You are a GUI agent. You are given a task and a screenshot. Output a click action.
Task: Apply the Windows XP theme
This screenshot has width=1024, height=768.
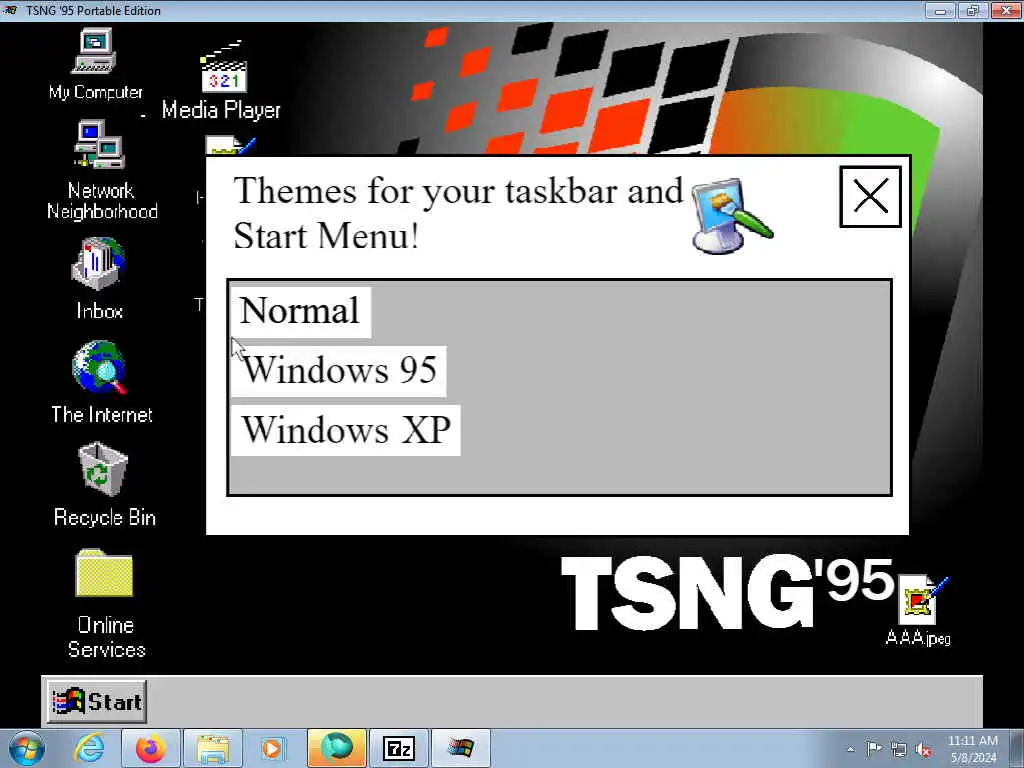pos(345,430)
